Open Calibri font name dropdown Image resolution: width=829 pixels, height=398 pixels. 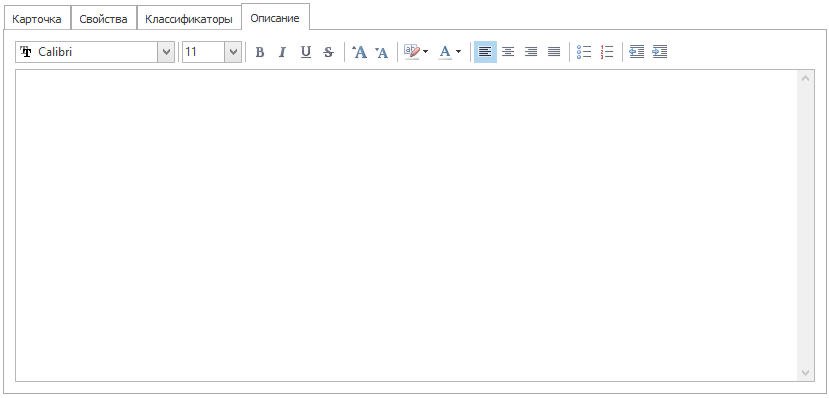pos(167,52)
